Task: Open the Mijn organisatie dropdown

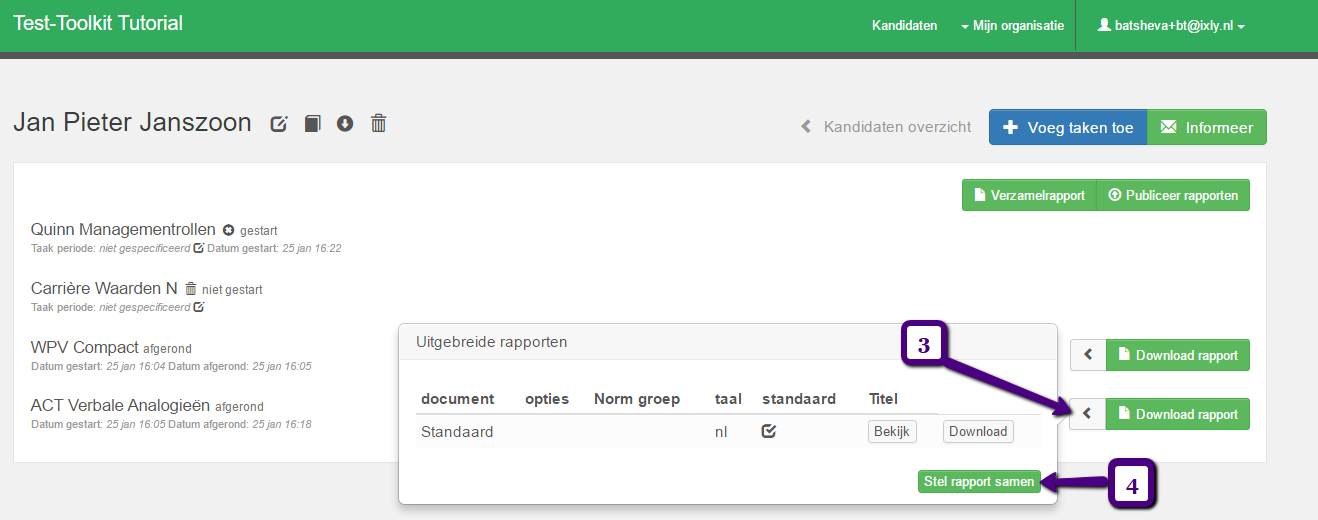Action: pyautogui.click(x=1011, y=26)
